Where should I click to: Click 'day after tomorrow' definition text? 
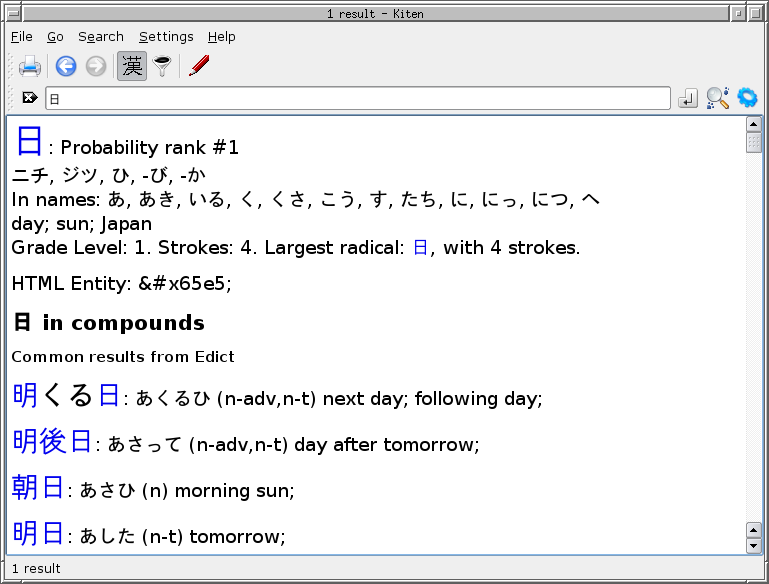tap(386, 445)
